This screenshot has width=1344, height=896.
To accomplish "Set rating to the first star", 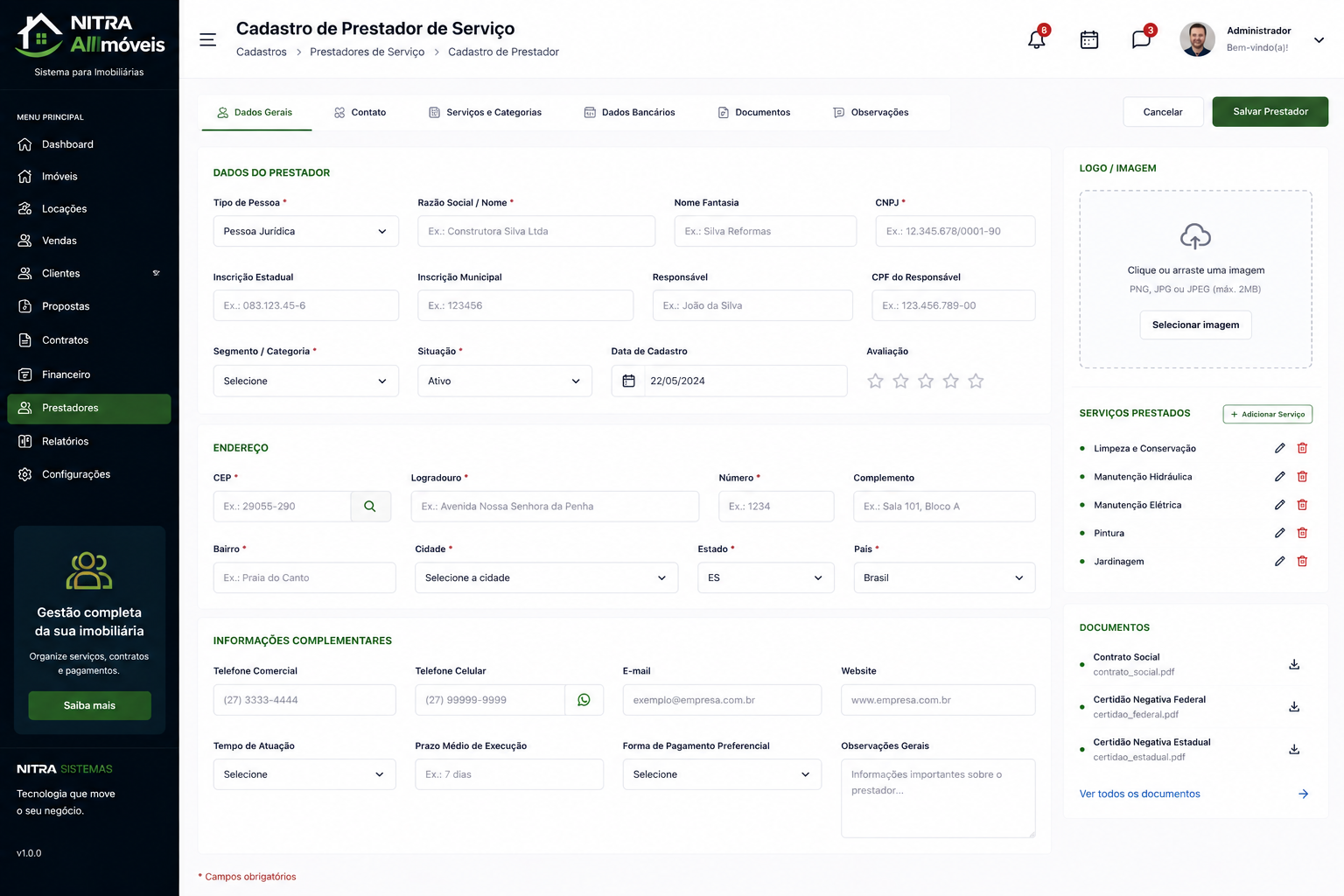I will point(875,381).
